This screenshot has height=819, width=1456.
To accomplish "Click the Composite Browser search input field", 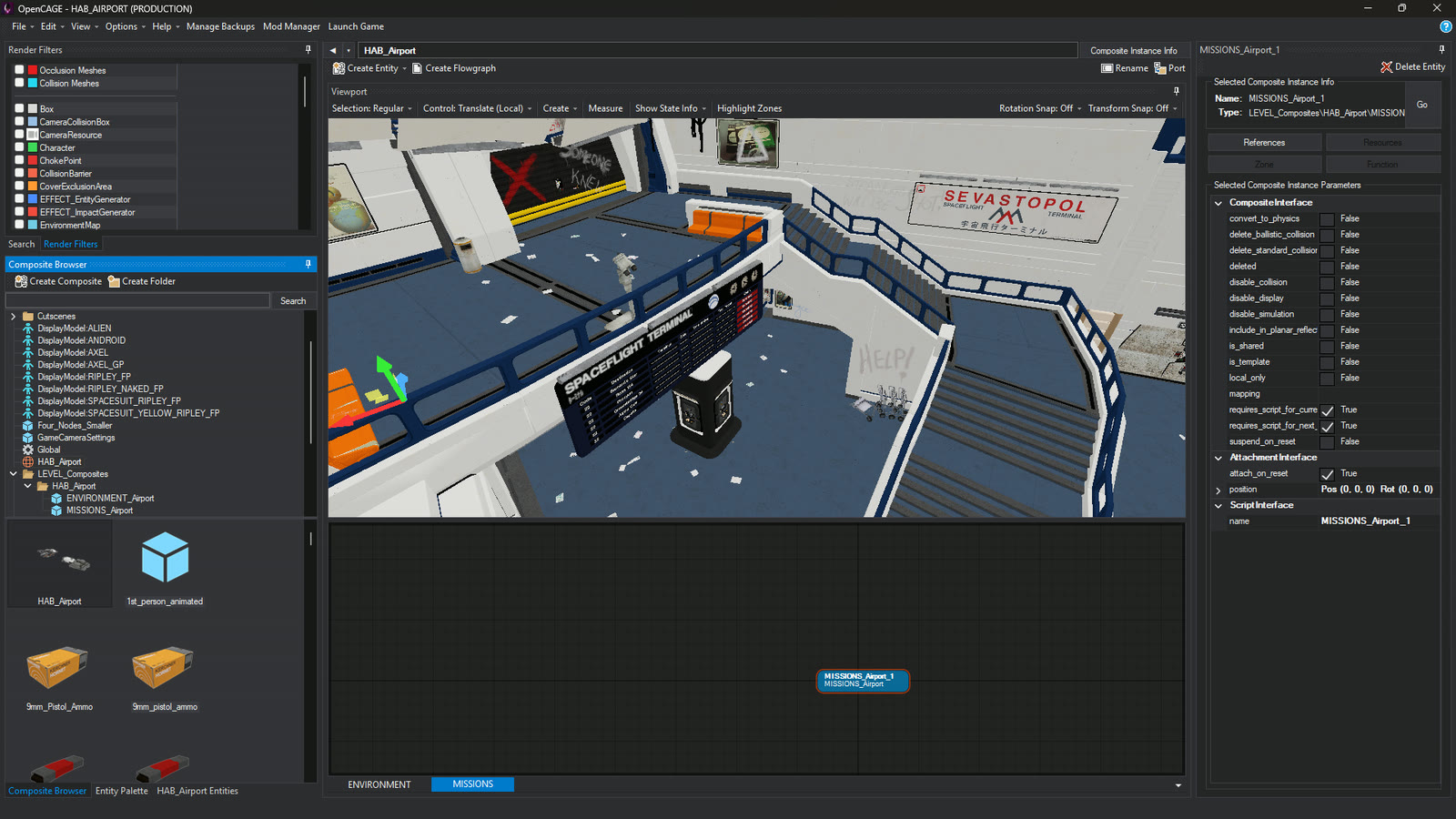I will coord(138,301).
